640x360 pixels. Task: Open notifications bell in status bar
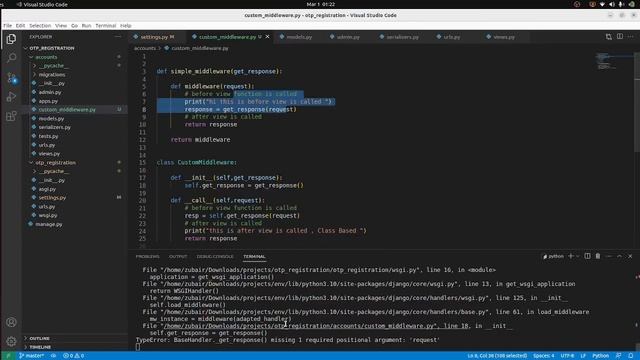click(631, 356)
